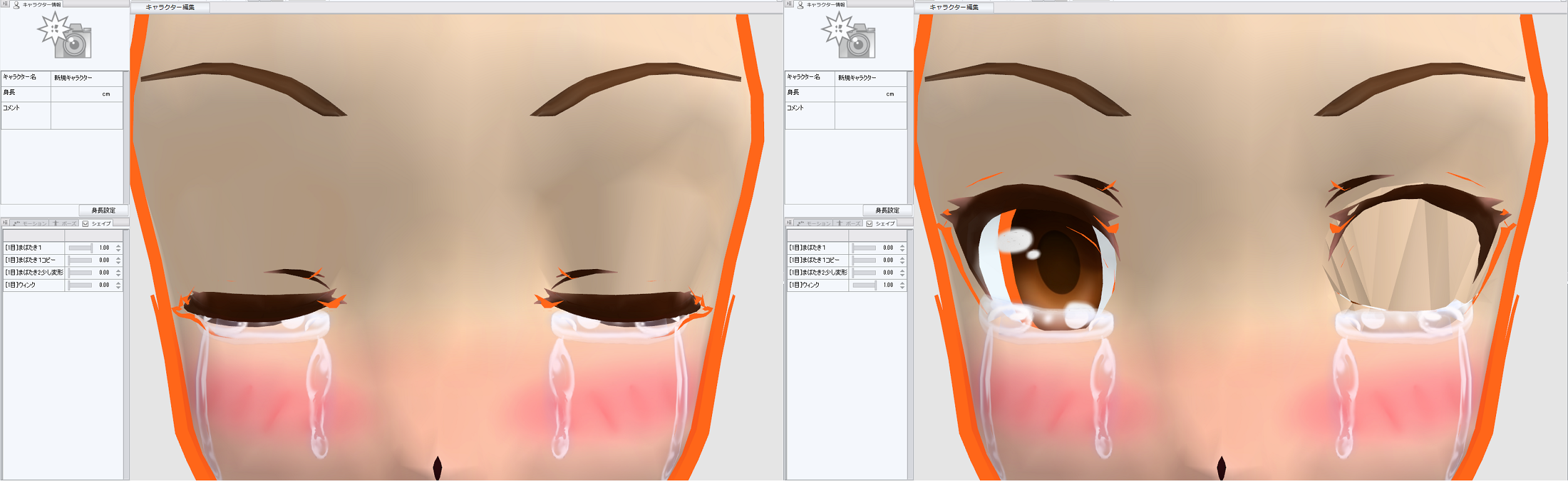Click [目]ウィンク value 1.00 in right window
The image size is (1568, 481).
point(888,285)
